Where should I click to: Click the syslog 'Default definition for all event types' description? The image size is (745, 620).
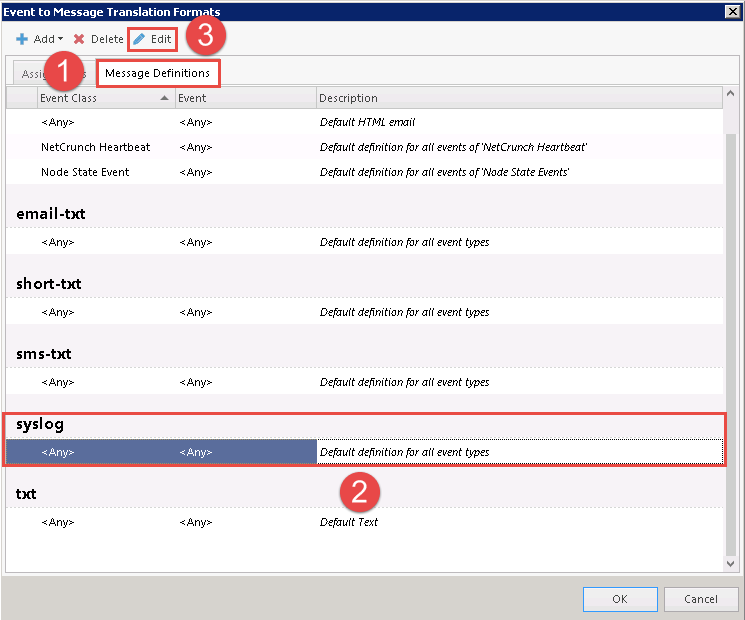(404, 452)
